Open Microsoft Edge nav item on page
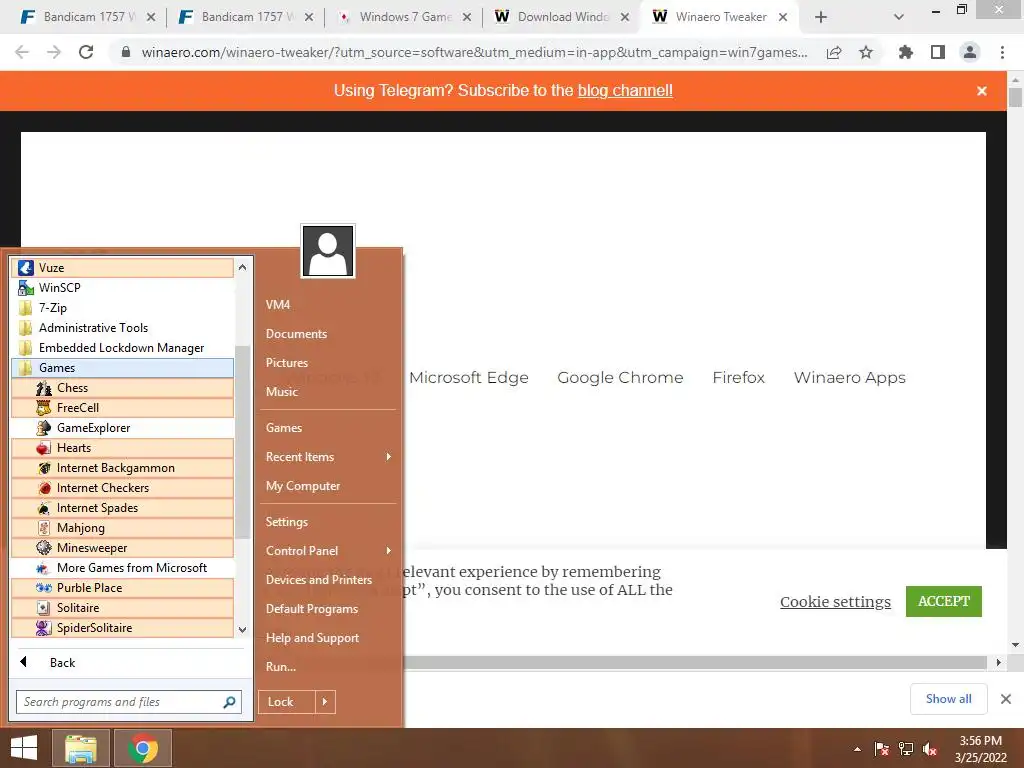The height and width of the screenshot is (768, 1024). coord(469,377)
